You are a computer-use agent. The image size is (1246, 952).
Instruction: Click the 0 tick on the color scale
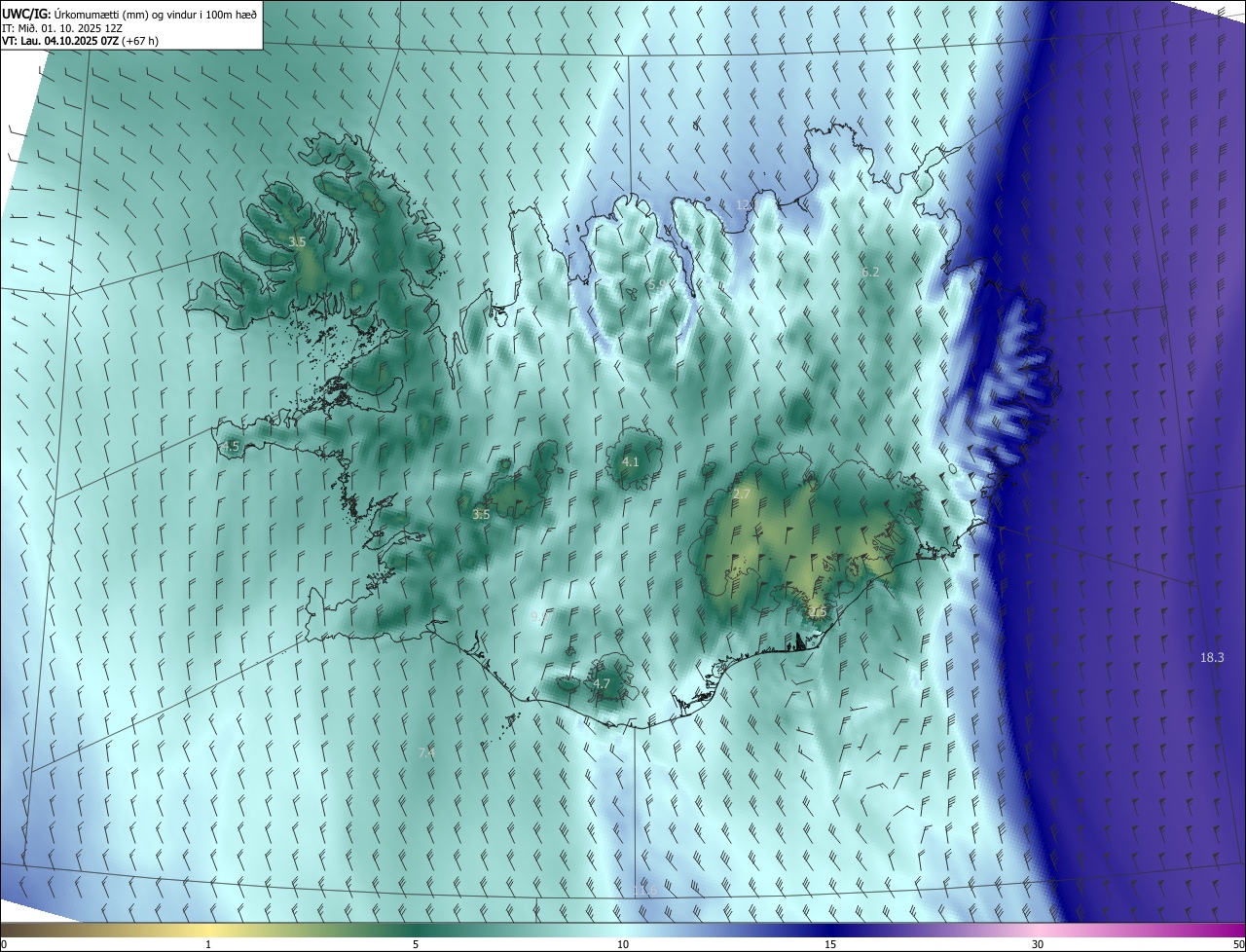(4, 945)
